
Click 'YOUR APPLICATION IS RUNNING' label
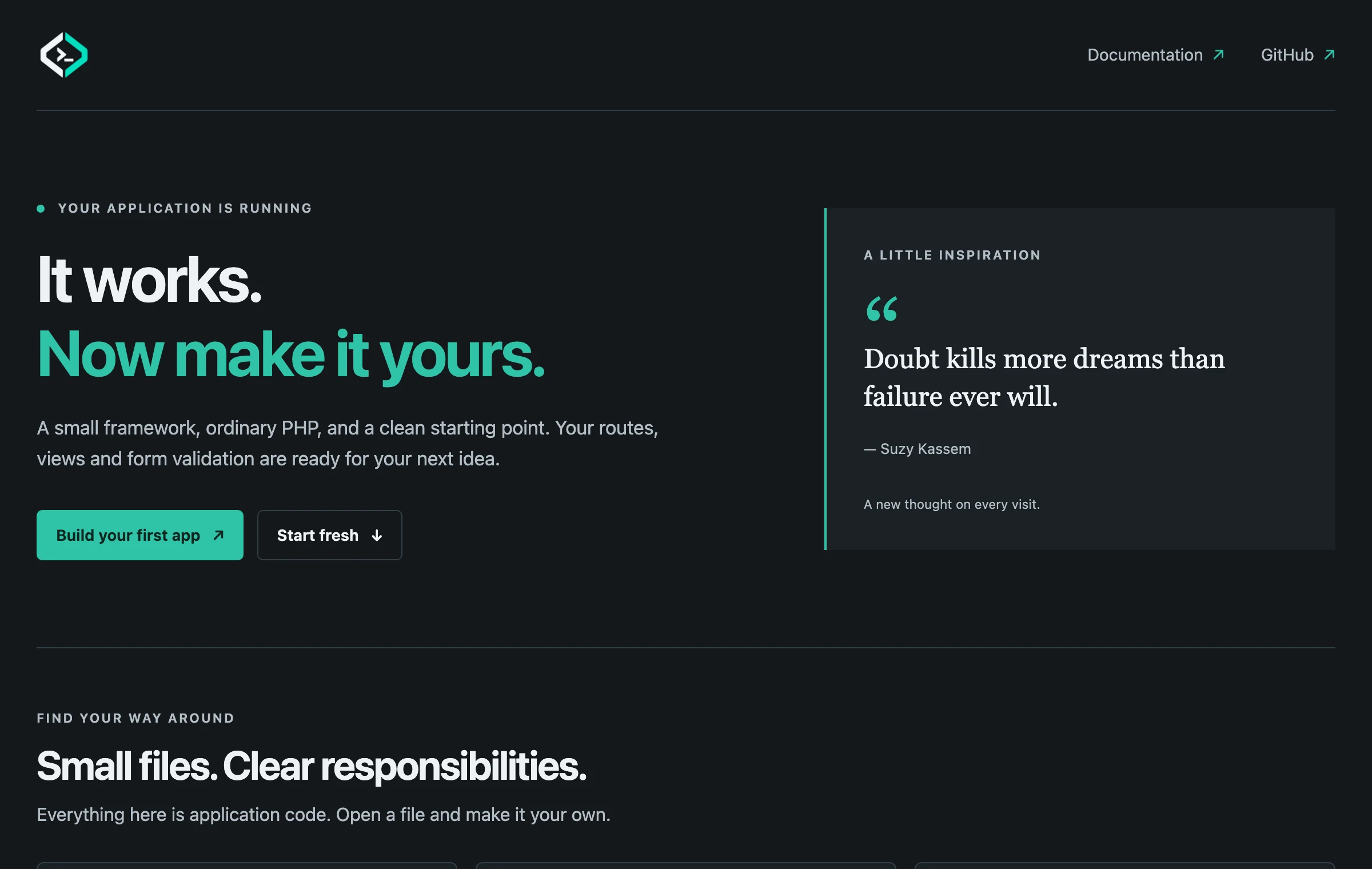[185, 208]
